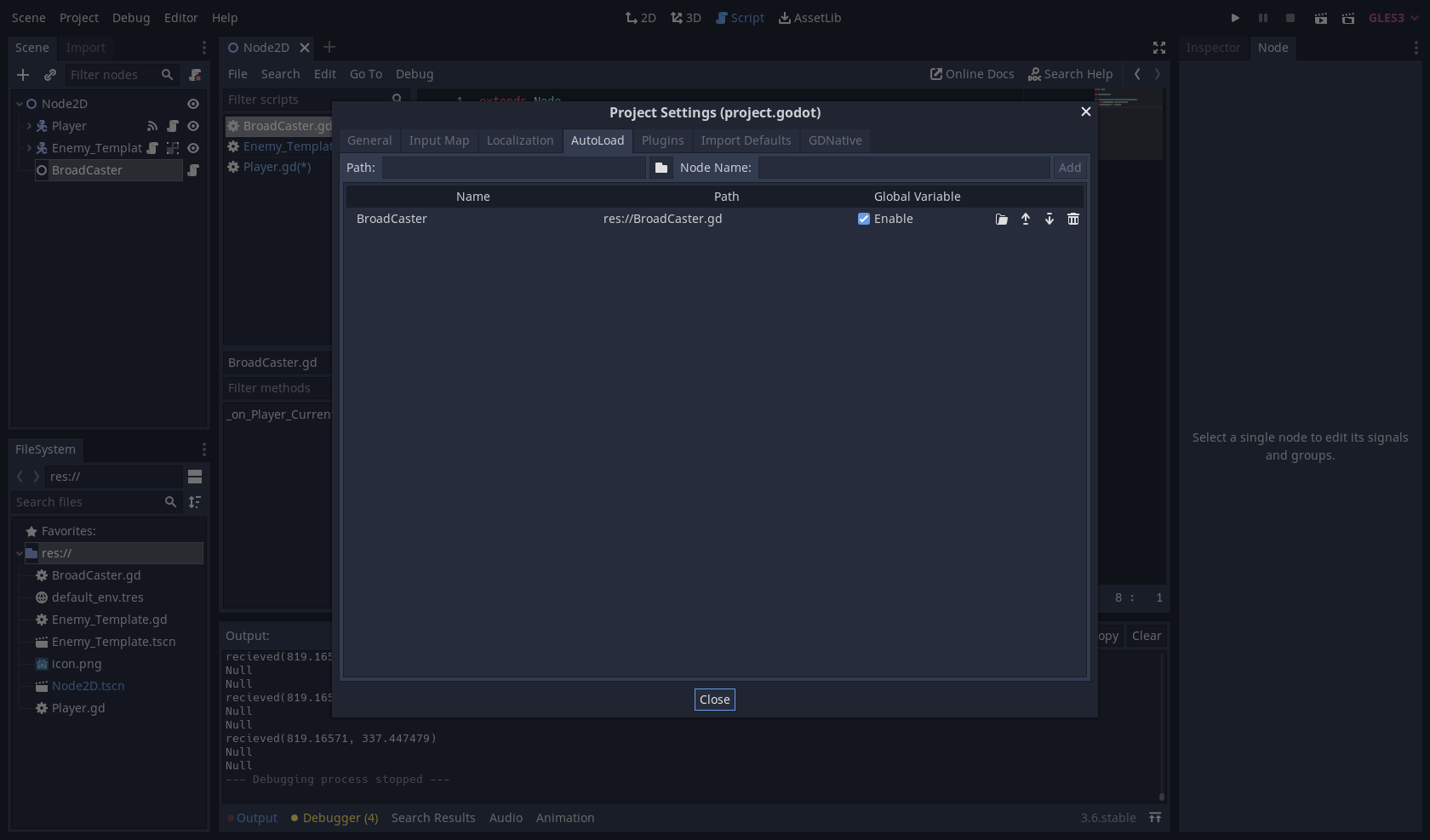Toggle distraction-free mode icon

1159,48
